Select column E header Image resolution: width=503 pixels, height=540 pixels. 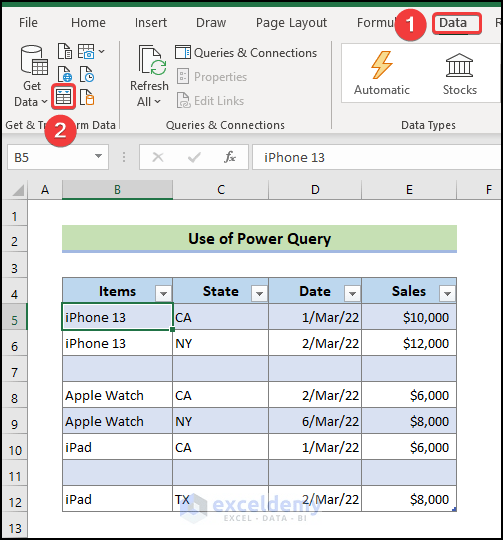[x=409, y=189]
